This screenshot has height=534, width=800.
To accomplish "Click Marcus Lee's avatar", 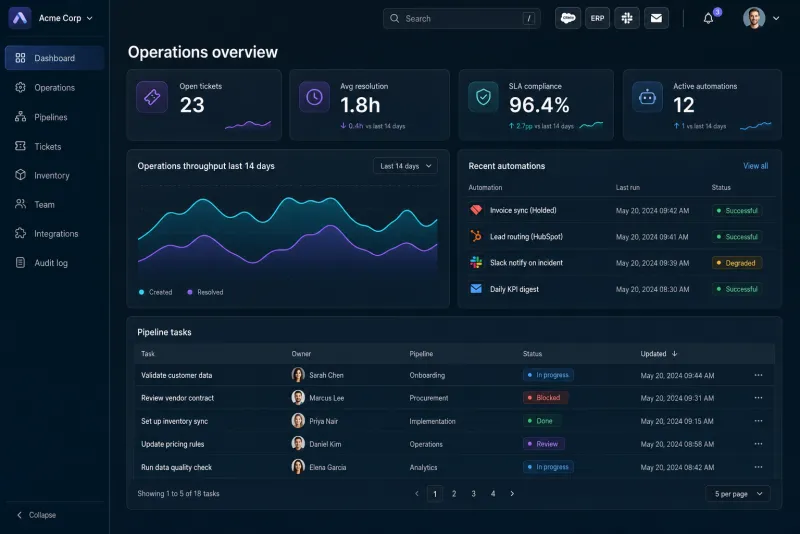I will [x=298, y=397].
